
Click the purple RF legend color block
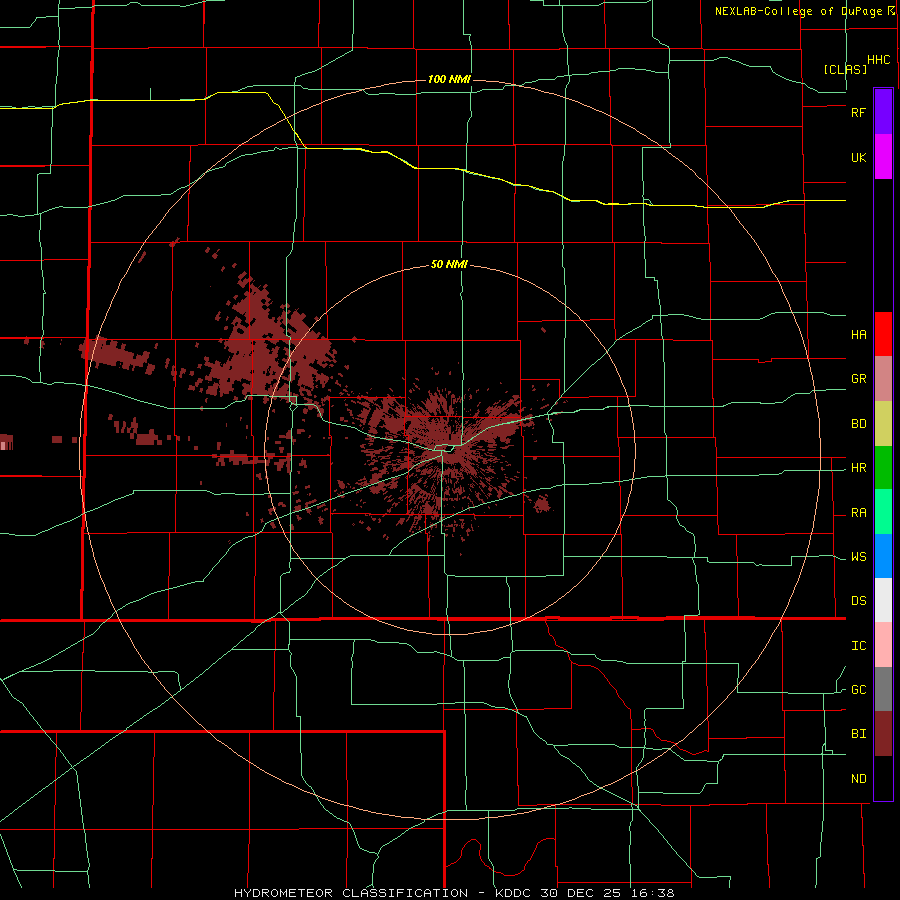[x=883, y=112]
